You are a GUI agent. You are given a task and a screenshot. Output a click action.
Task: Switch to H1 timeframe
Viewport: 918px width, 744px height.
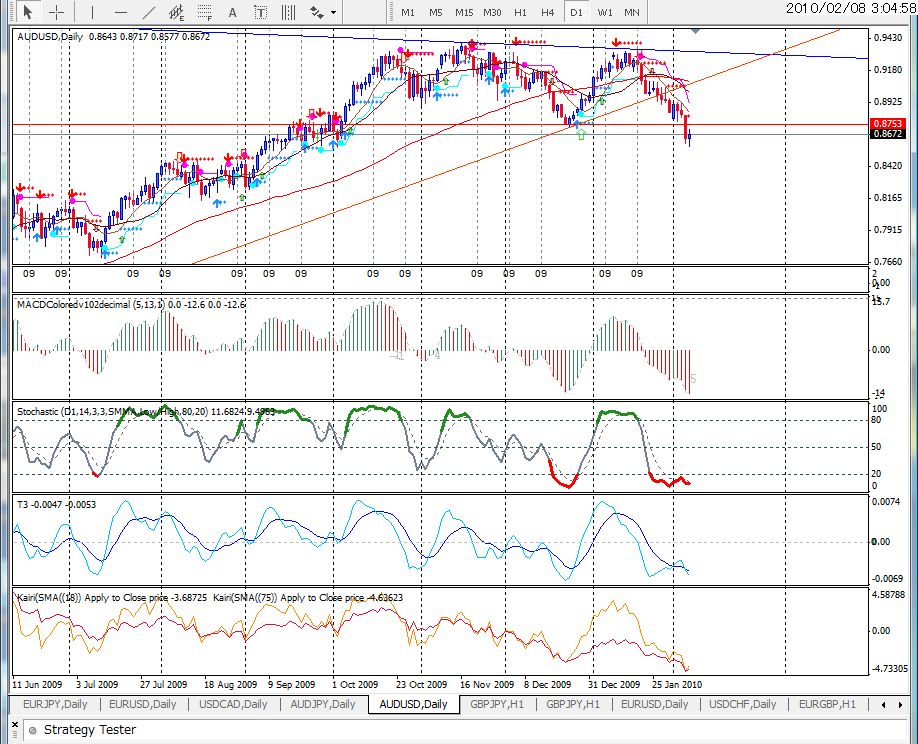[x=520, y=12]
